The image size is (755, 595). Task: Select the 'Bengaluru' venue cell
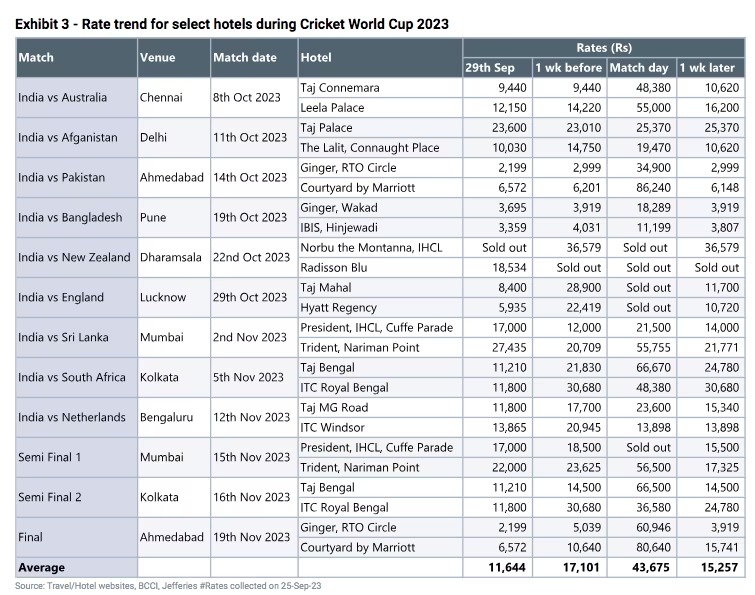pyautogui.click(x=174, y=417)
